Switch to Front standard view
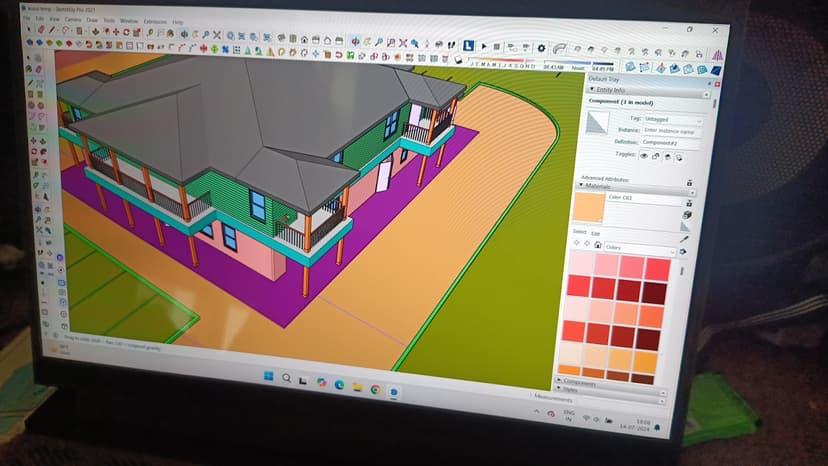 [305, 39]
